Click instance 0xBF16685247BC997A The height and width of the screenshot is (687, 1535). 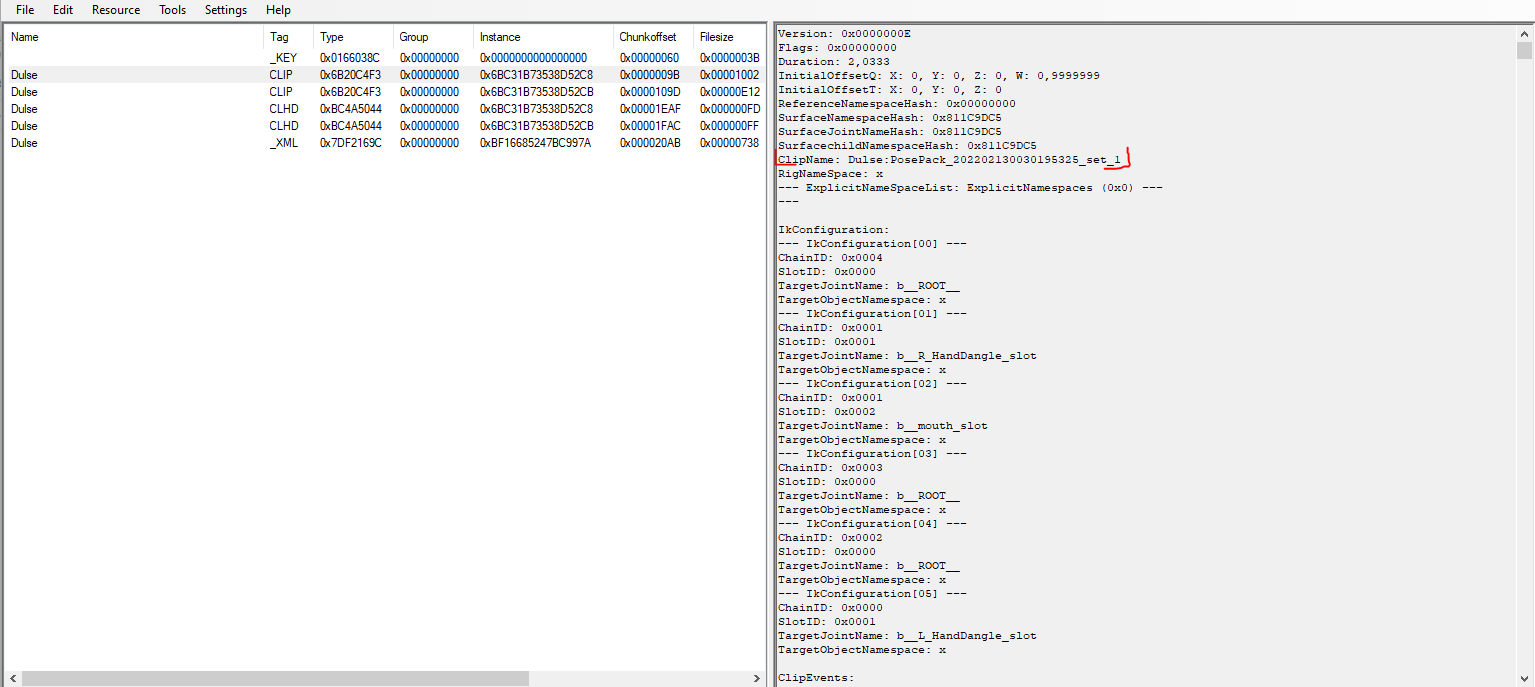536,143
